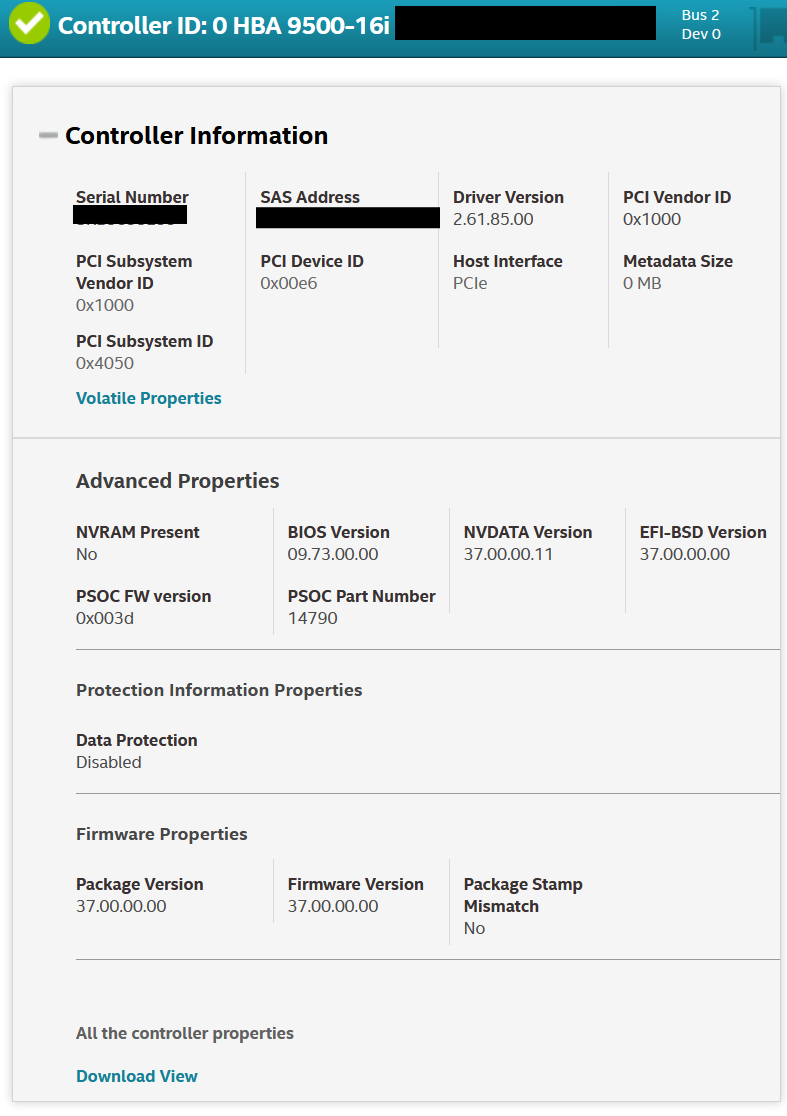The image size is (787, 1116).
Task: Click the Protection Information Properties heading
Action: [x=219, y=690]
